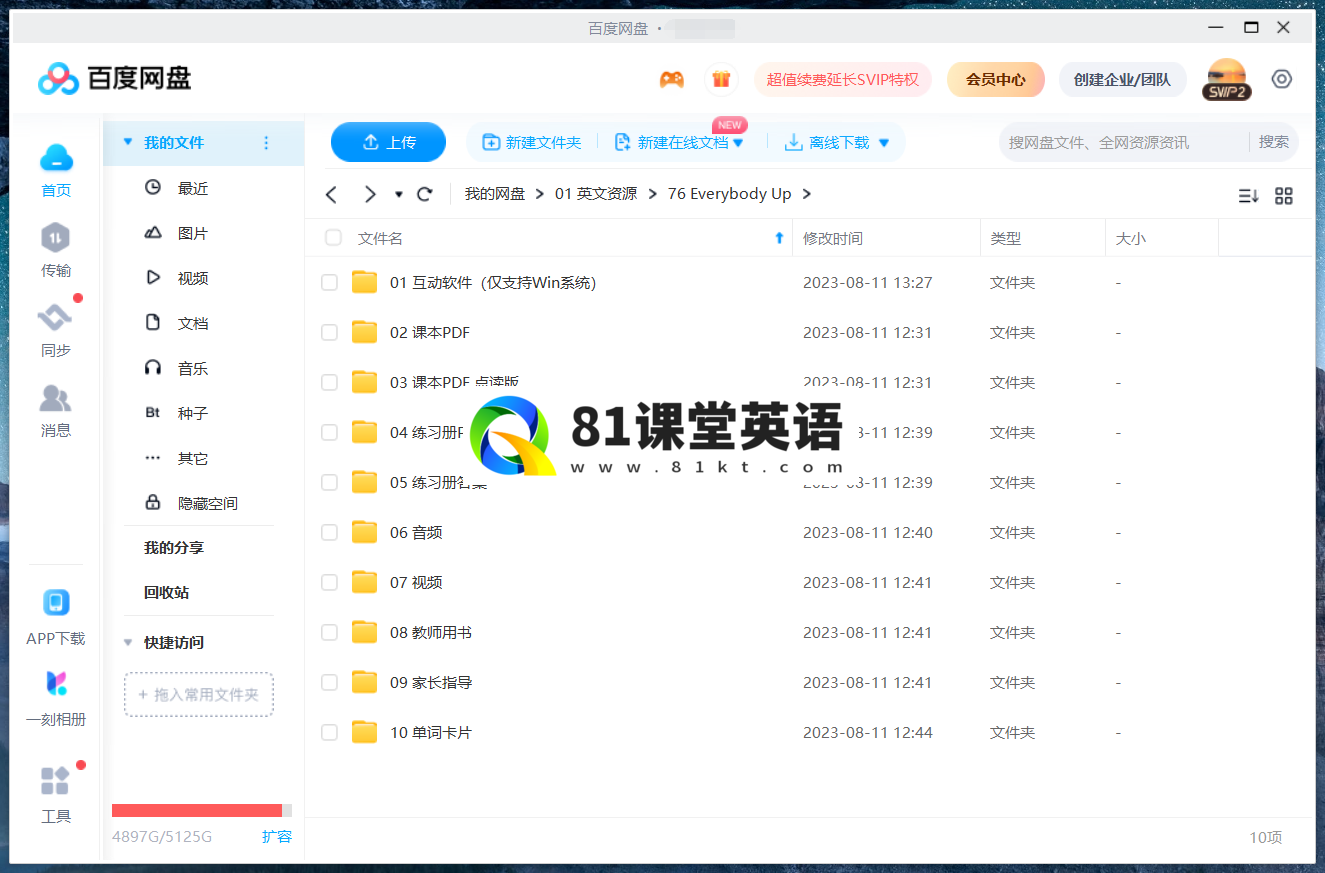Check the box for 06 音频 folder
This screenshot has height=873, width=1325.
tap(329, 533)
